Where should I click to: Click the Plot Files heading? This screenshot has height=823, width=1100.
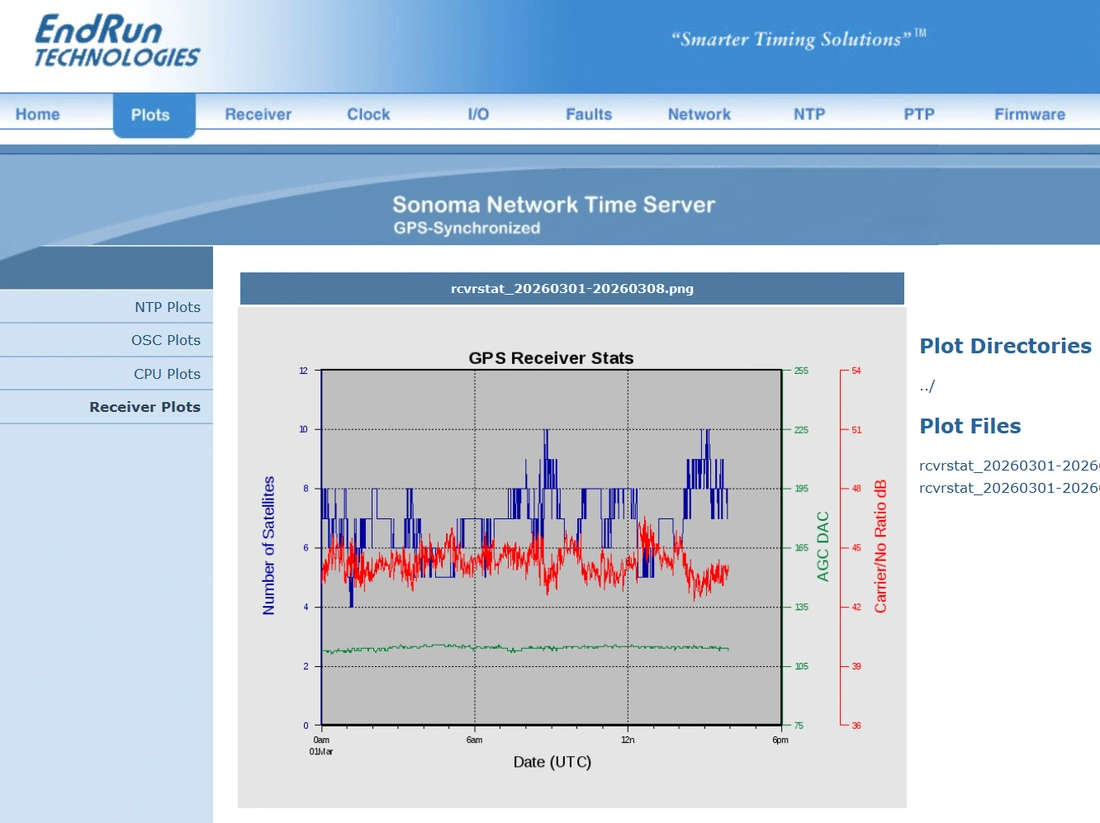coord(970,426)
